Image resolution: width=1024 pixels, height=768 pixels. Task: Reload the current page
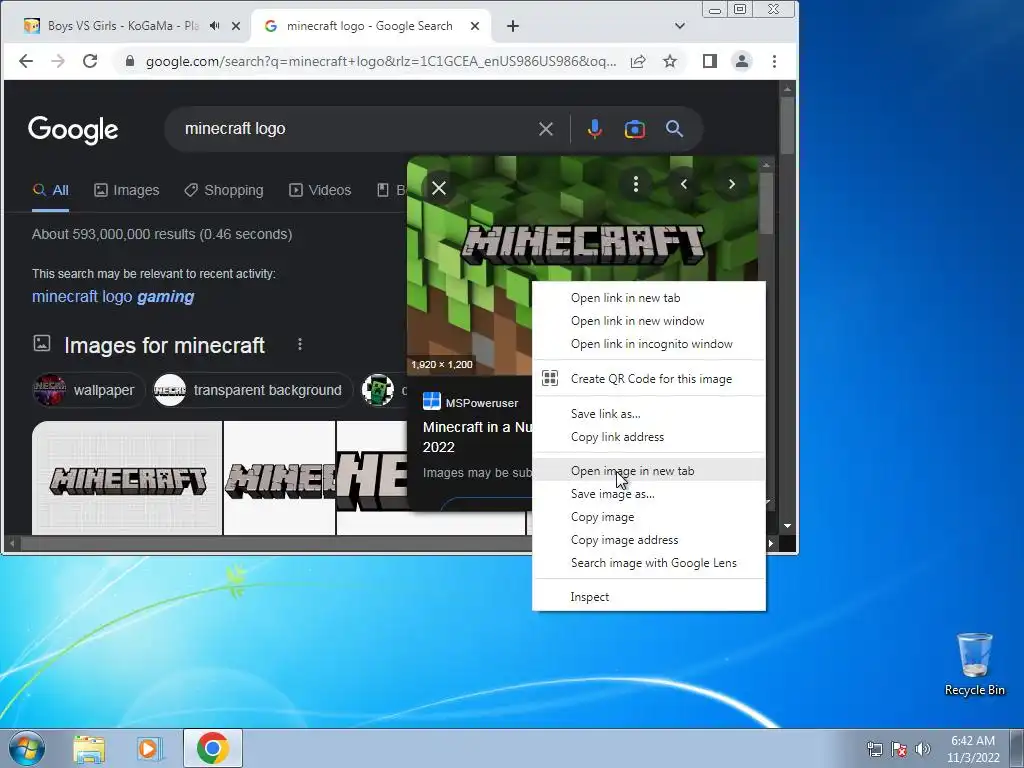click(x=90, y=61)
